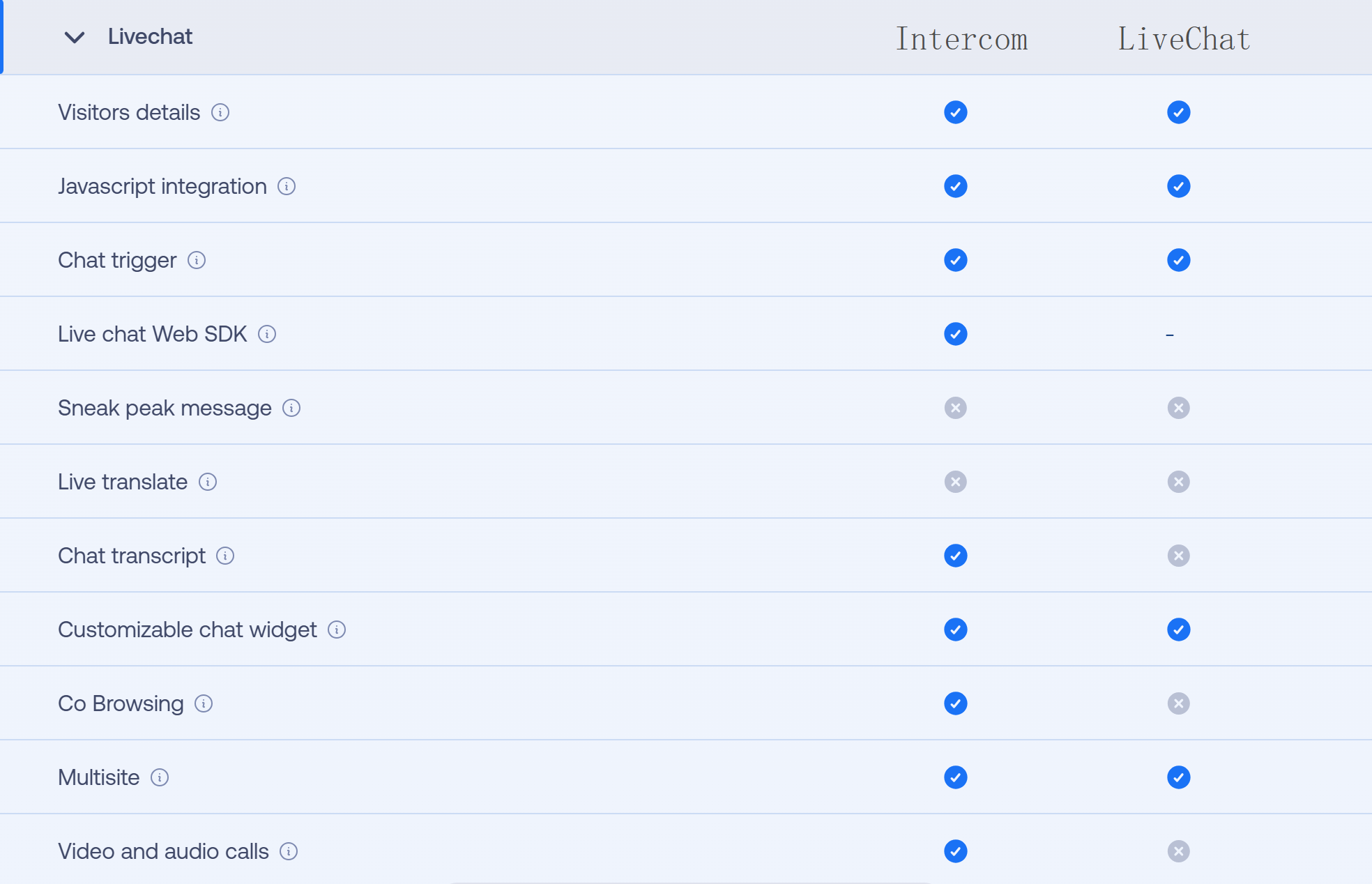This screenshot has height=884, width=1372.
Task: Select the Co Browsing feature label
Action: tap(121, 703)
